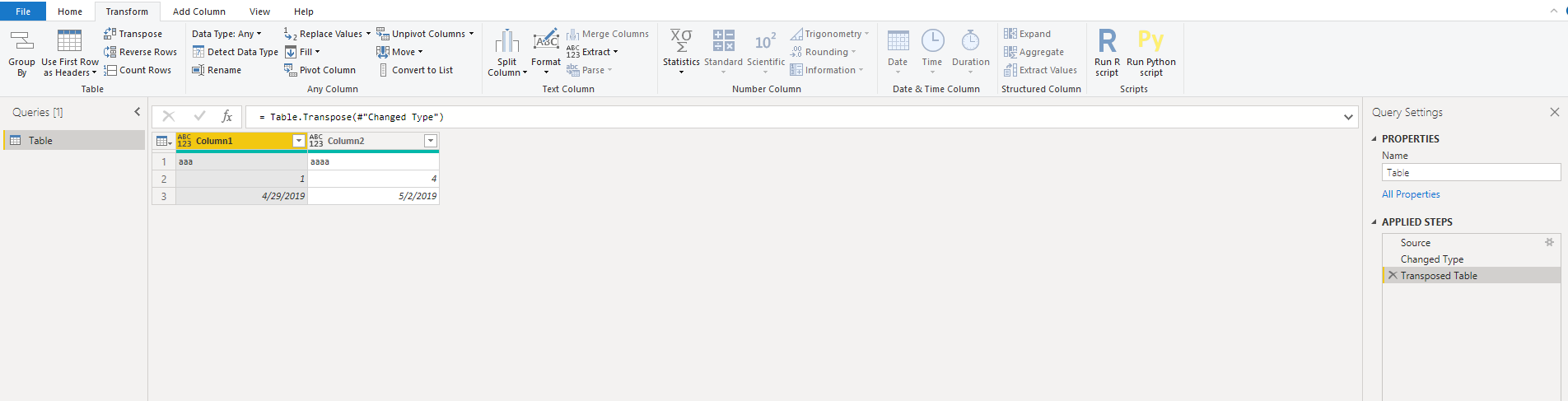This screenshot has width=1568, height=401.
Task: Click the Extract Values icon
Action: pos(1010,70)
